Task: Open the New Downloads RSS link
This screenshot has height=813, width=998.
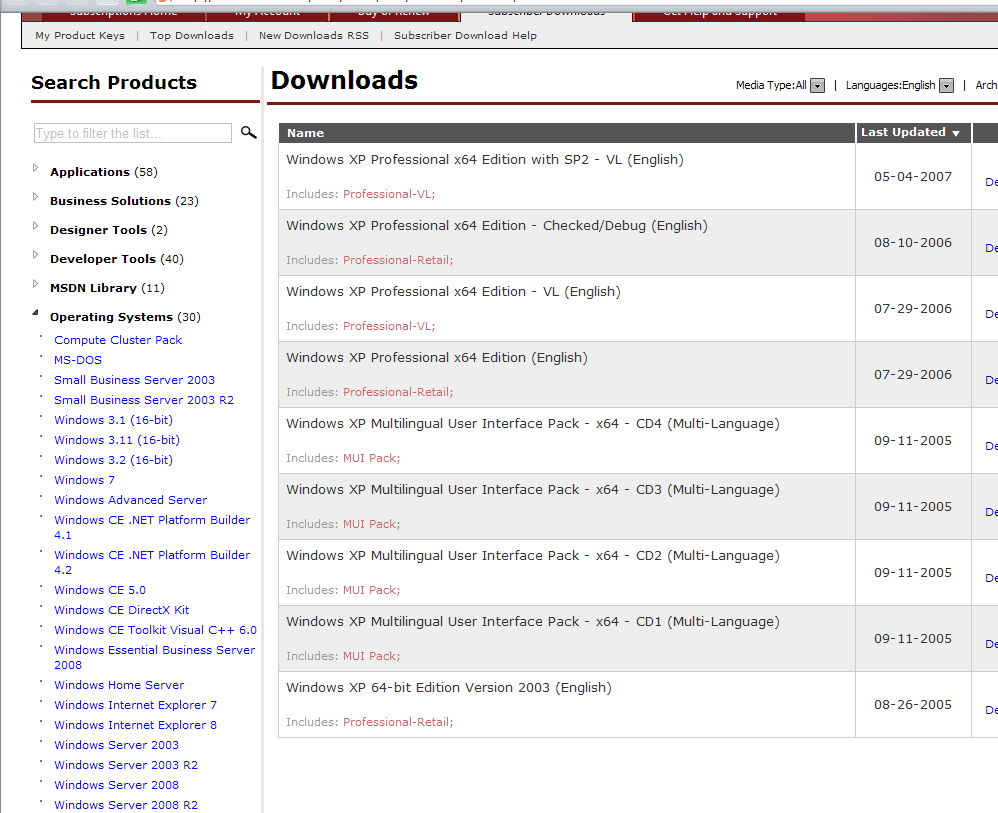Action: click(313, 35)
